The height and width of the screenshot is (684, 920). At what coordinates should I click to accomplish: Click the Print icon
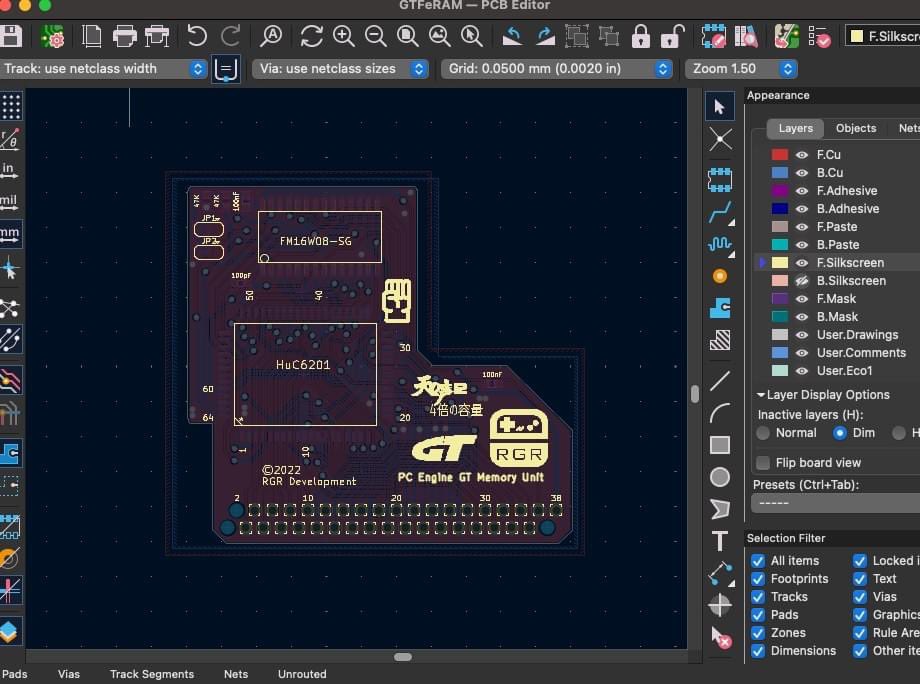pos(124,36)
